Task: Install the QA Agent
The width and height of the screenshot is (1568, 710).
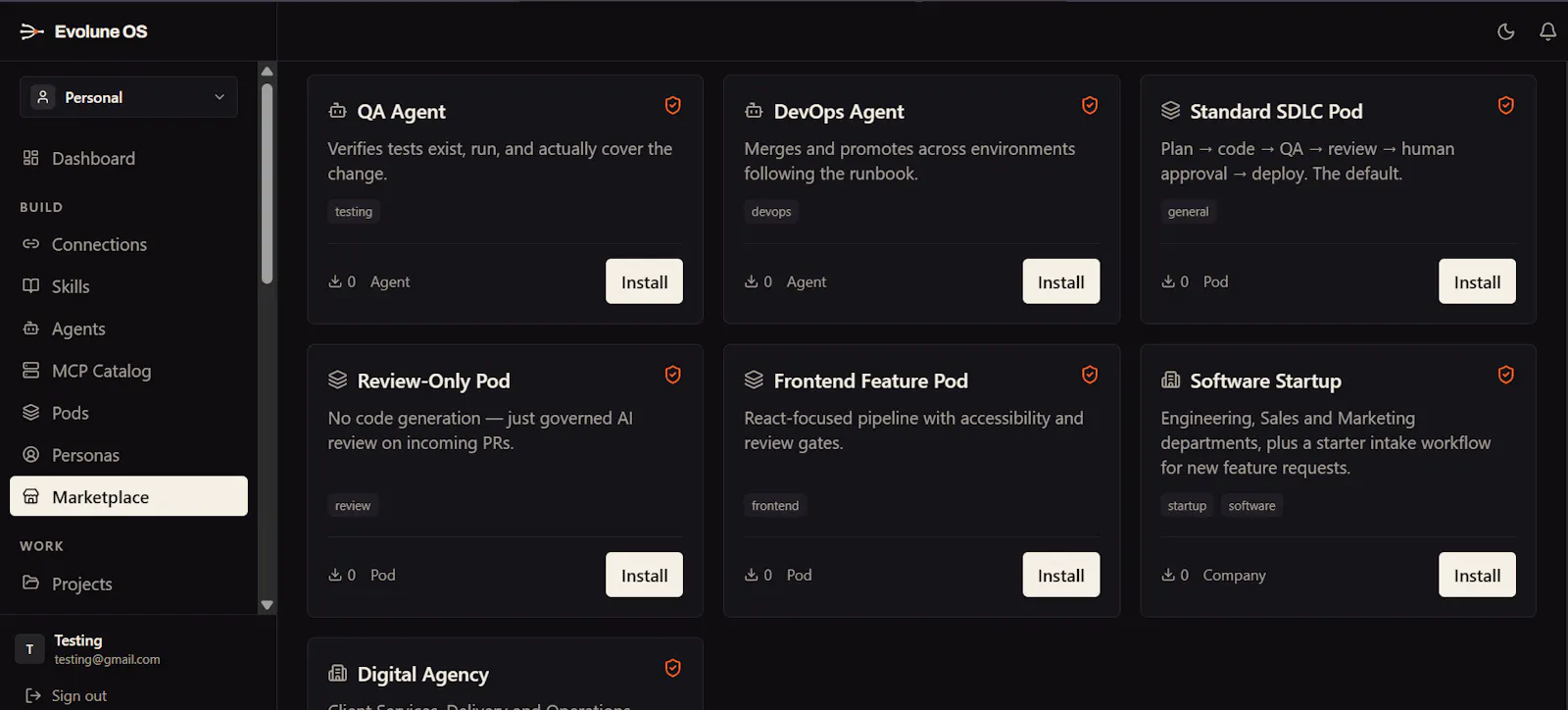Action: [644, 281]
